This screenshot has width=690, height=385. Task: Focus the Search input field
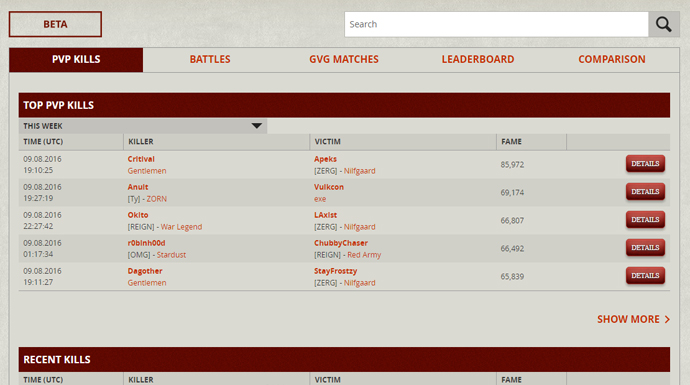click(x=496, y=24)
